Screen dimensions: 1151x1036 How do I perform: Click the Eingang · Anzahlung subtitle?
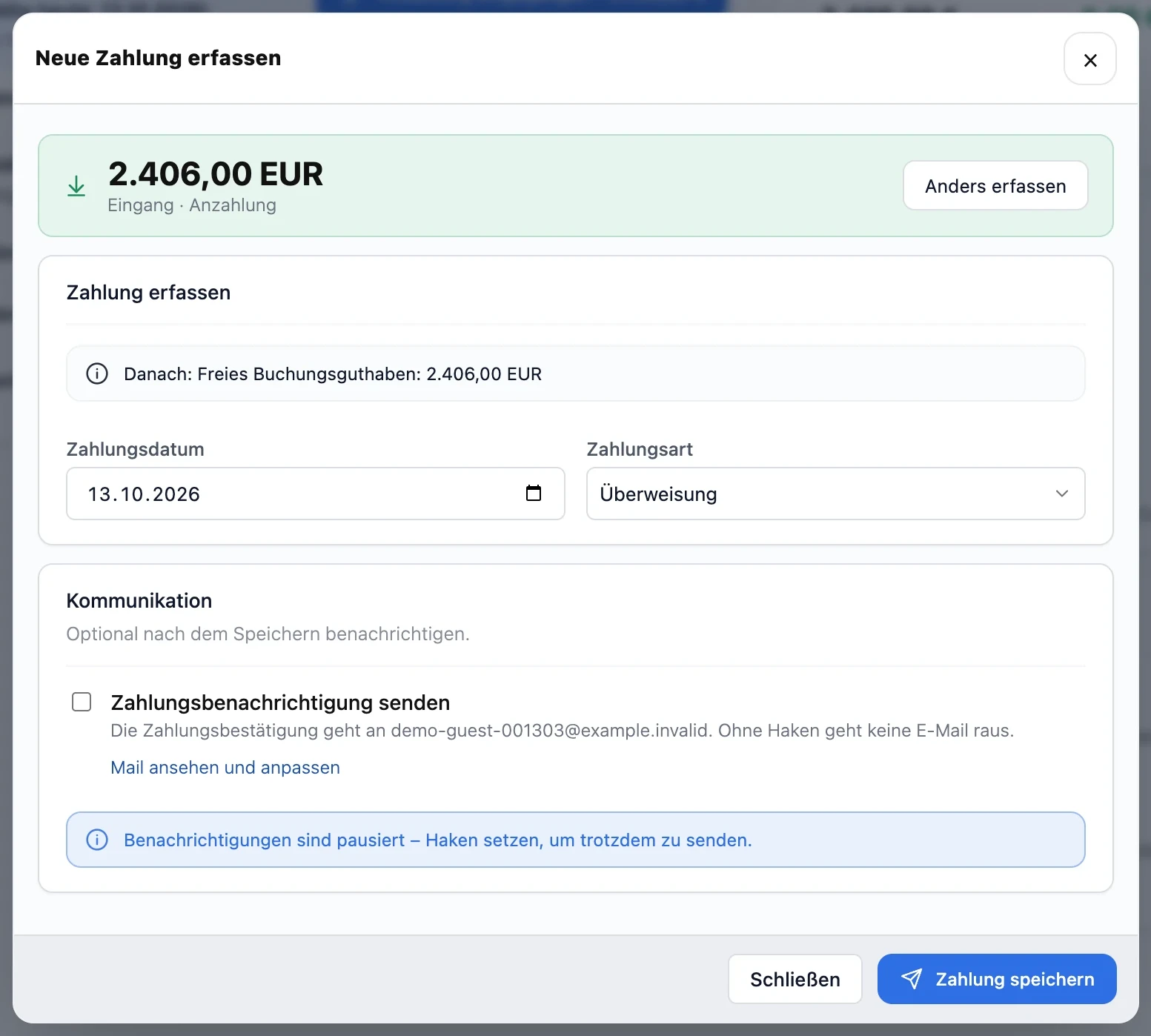click(x=192, y=205)
